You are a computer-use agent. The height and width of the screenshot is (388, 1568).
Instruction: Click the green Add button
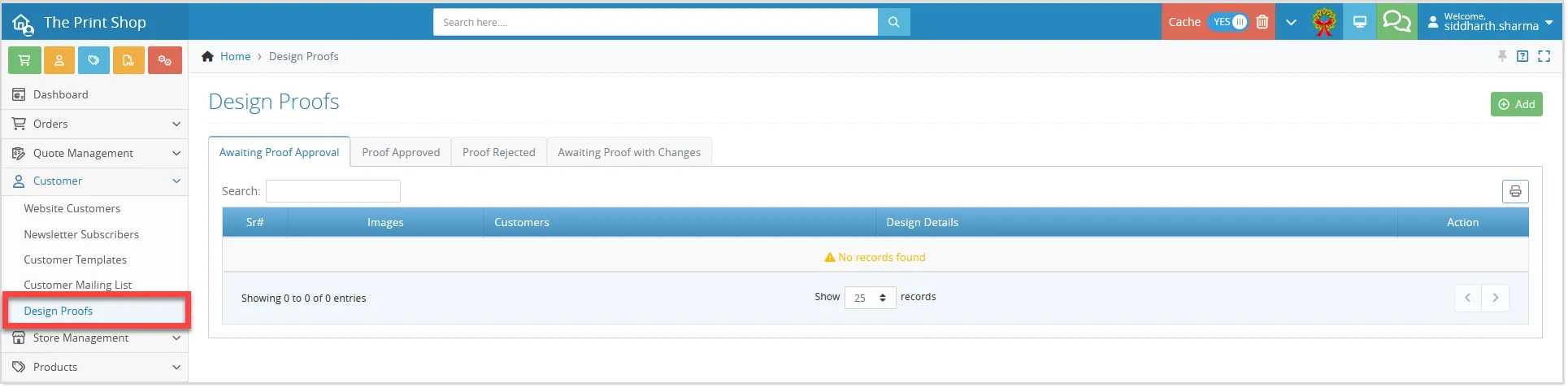(1516, 104)
